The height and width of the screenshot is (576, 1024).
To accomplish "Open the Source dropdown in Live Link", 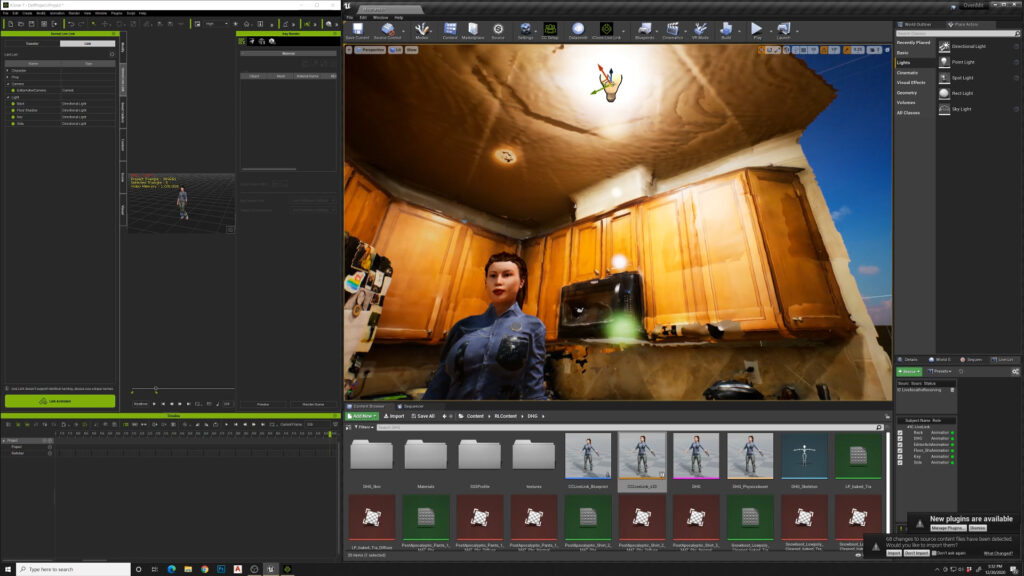I will [909, 372].
